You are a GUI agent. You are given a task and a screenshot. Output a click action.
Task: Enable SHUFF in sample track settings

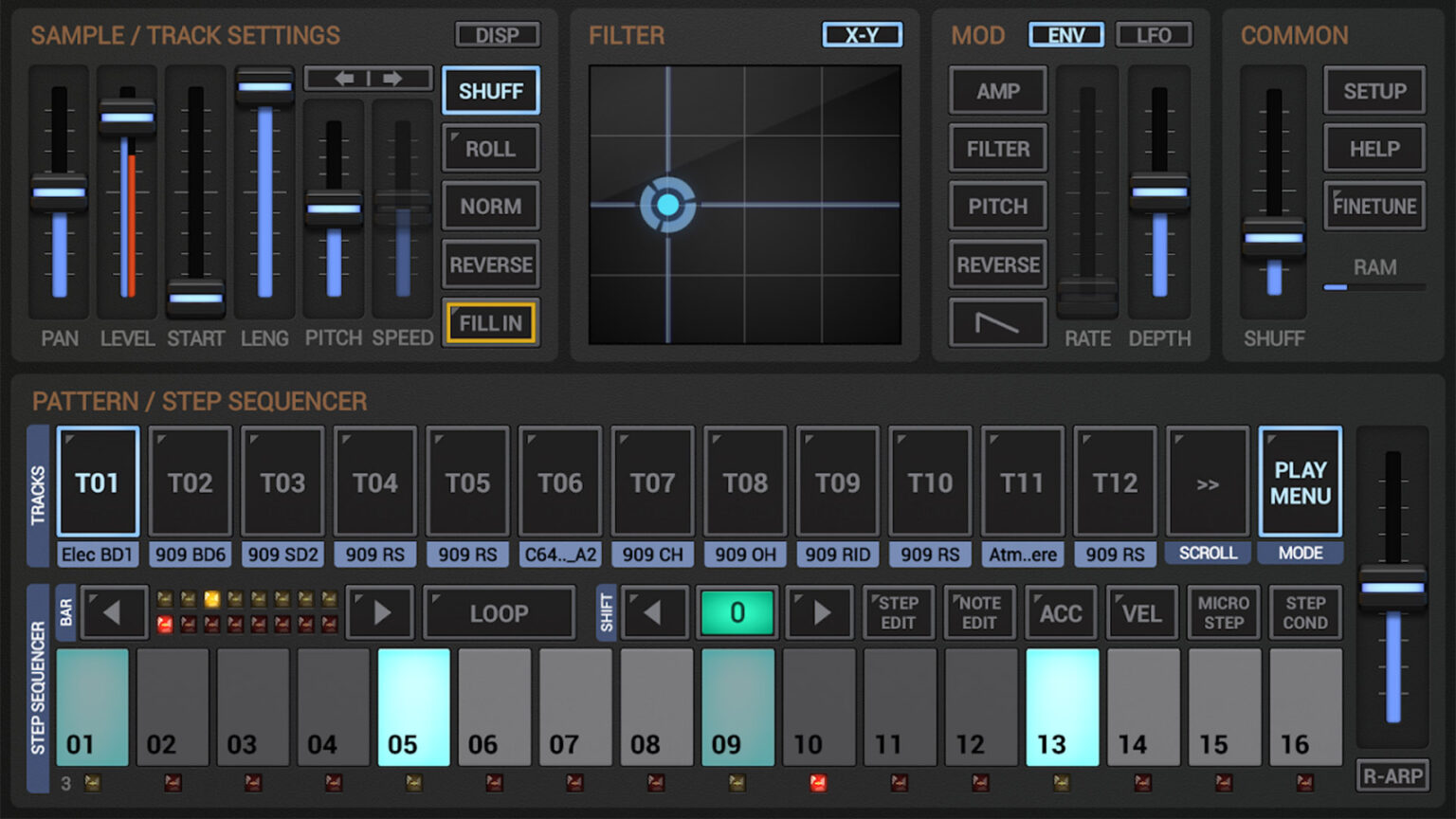click(x=490, y=90)
